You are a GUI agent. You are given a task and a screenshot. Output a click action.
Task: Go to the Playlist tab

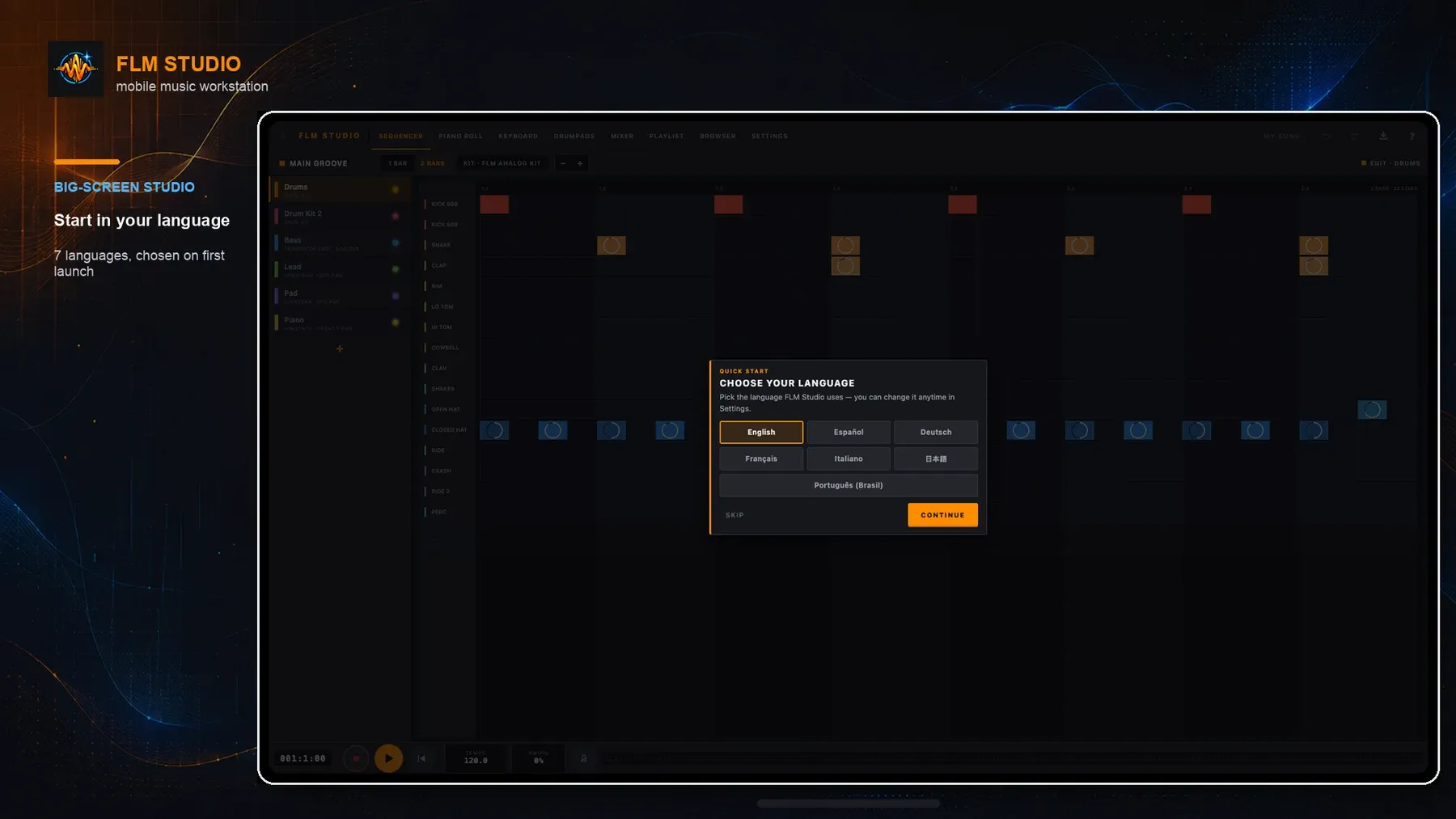pos(667,136)
